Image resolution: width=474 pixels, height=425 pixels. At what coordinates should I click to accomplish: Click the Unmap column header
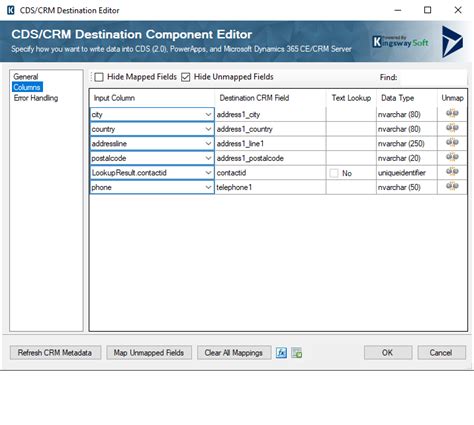(452, 98)
